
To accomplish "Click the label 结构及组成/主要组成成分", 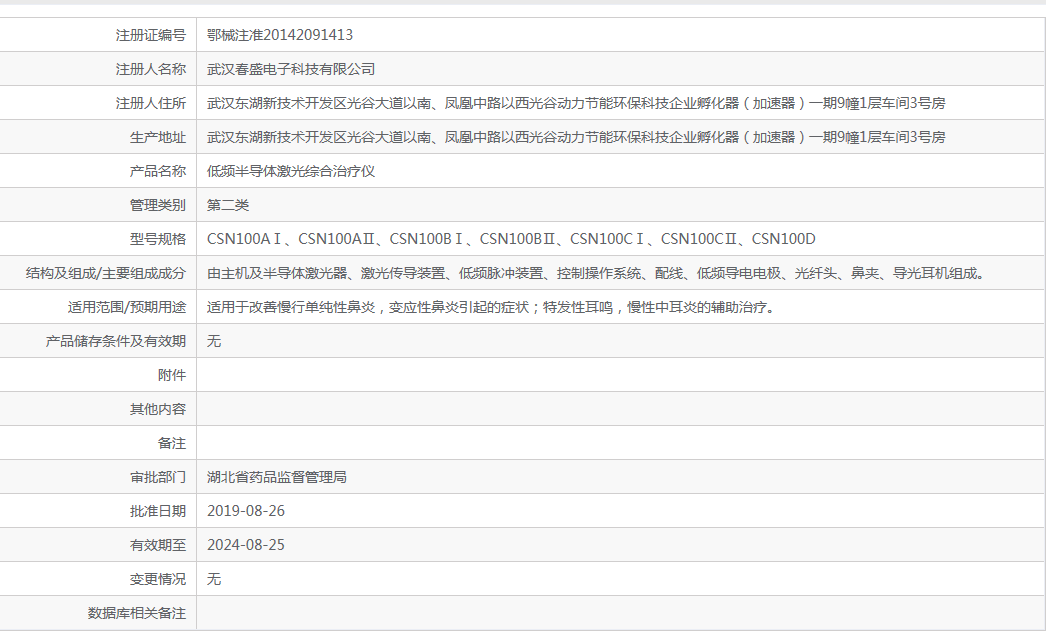I will coord(105,274).
